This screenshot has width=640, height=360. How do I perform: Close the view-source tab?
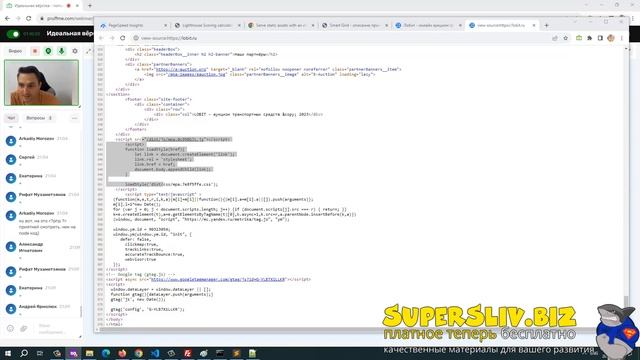534,25
